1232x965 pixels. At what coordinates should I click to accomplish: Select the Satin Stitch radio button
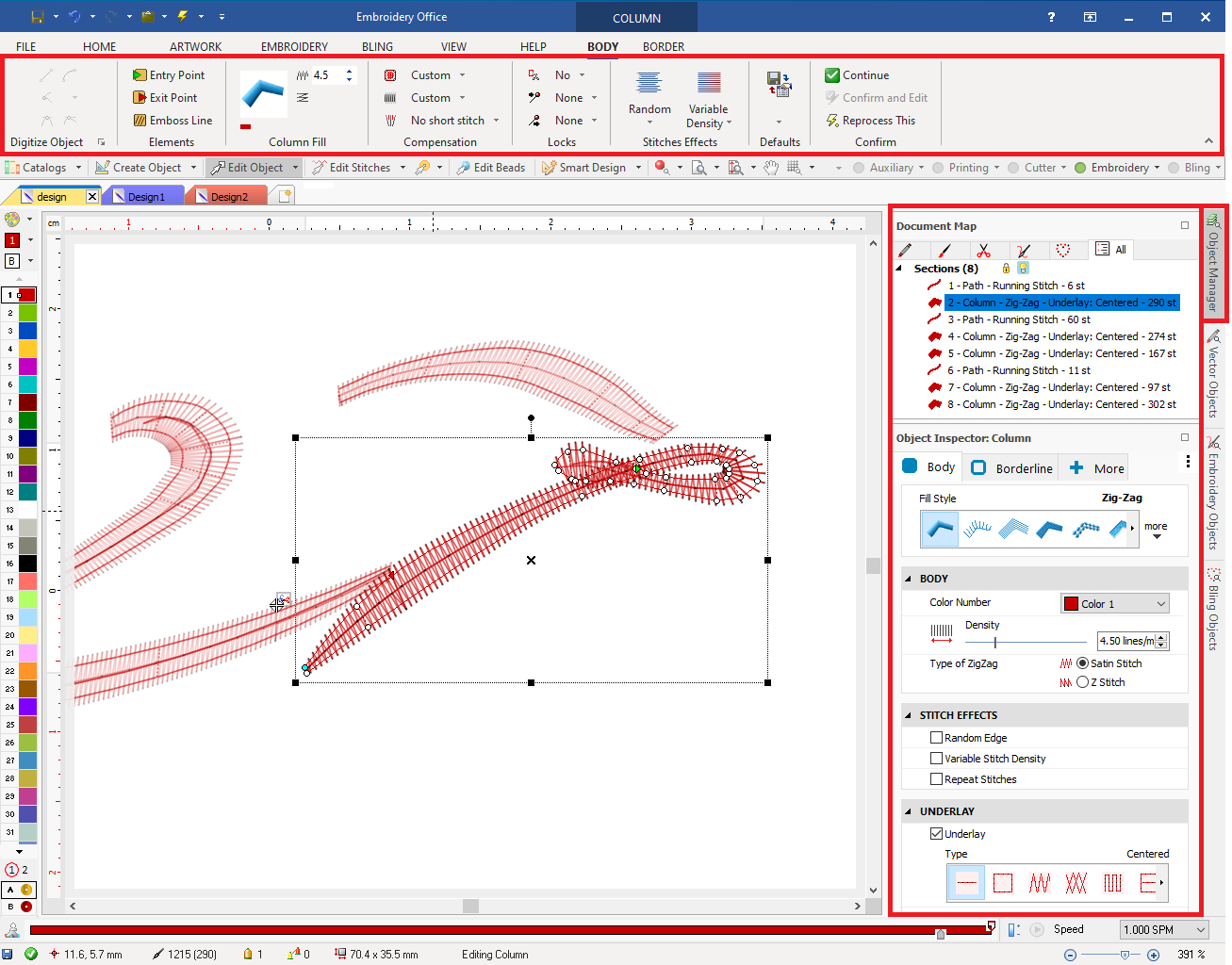(x=1082, y=663)
